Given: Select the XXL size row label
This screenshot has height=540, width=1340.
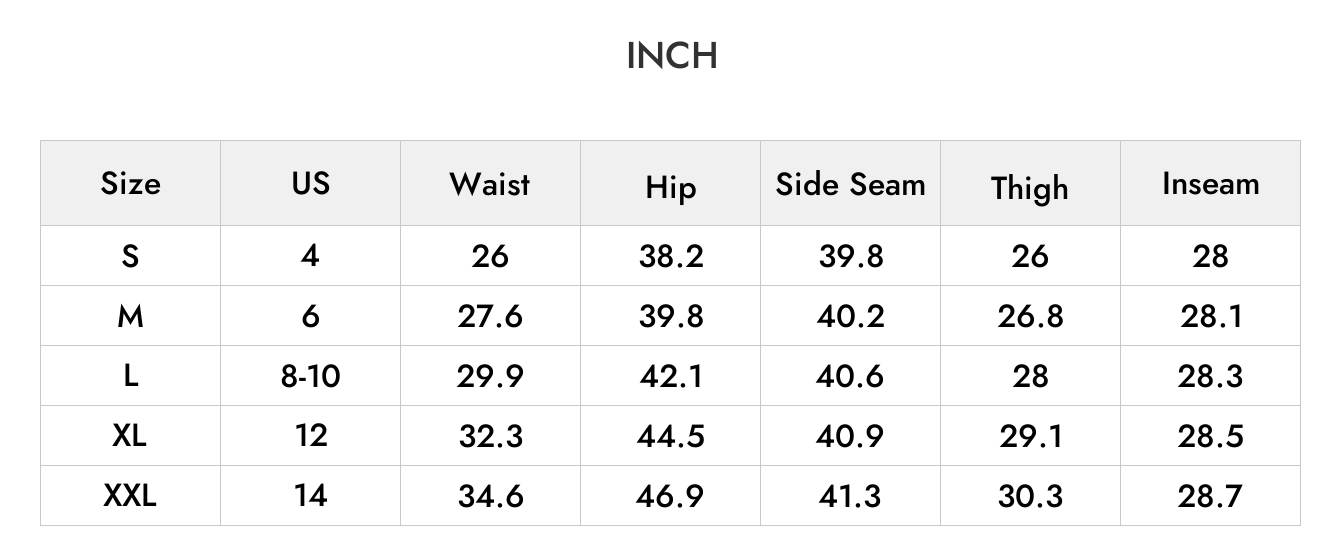Looking at the screenshot, I should (x=130, y=495).
